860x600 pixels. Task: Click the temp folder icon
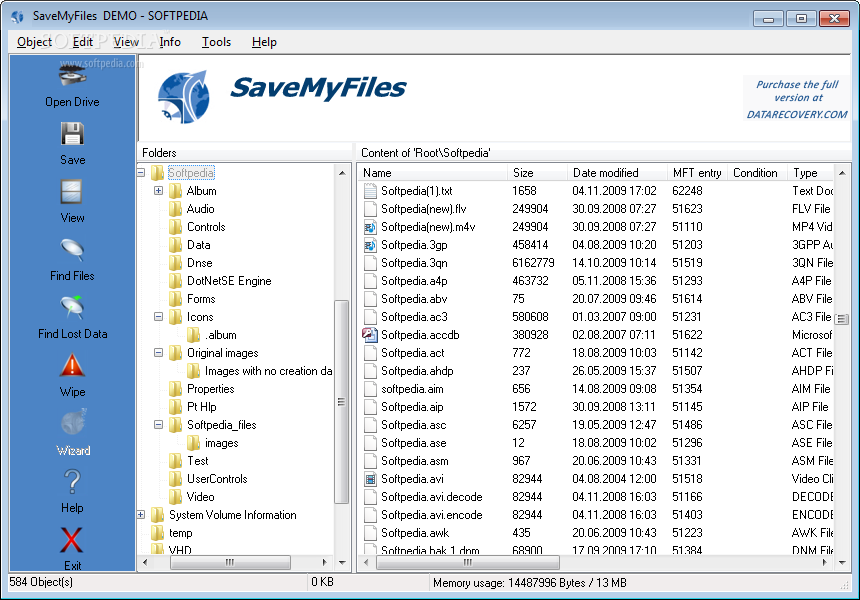157,533
